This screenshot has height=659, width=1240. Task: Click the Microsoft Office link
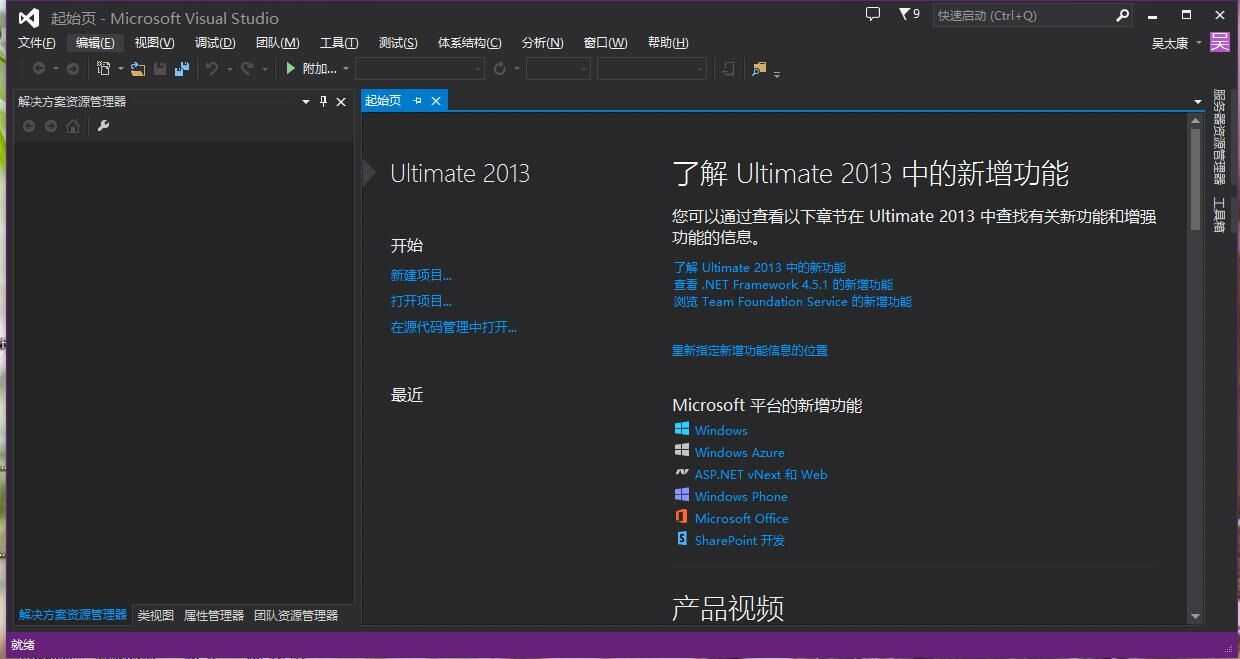pyautogui.click(x=741, y=519)
